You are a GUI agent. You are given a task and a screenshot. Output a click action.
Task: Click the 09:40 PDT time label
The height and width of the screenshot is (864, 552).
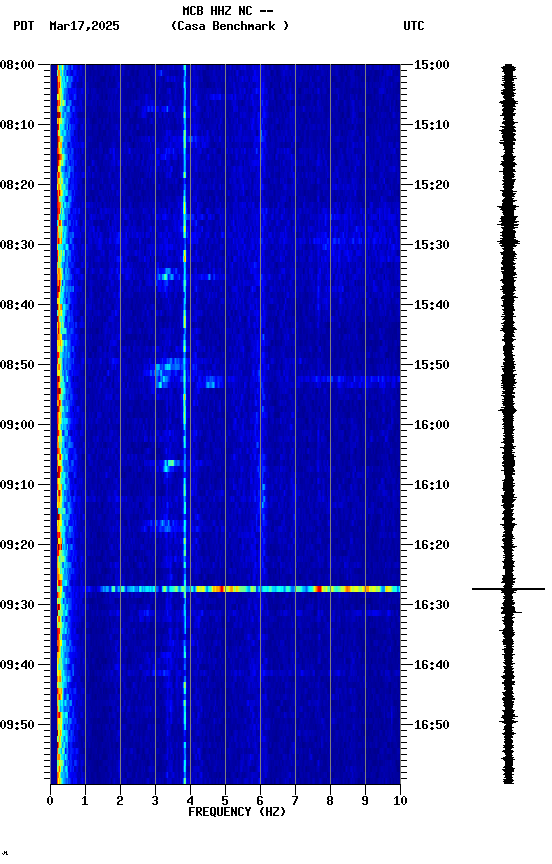click(x=17, y=665)
